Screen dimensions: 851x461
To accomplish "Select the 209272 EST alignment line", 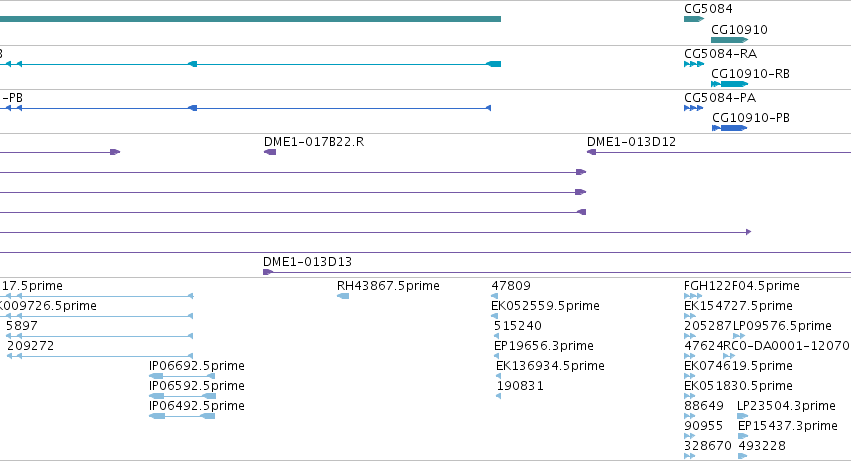I will tap(100, 356).
